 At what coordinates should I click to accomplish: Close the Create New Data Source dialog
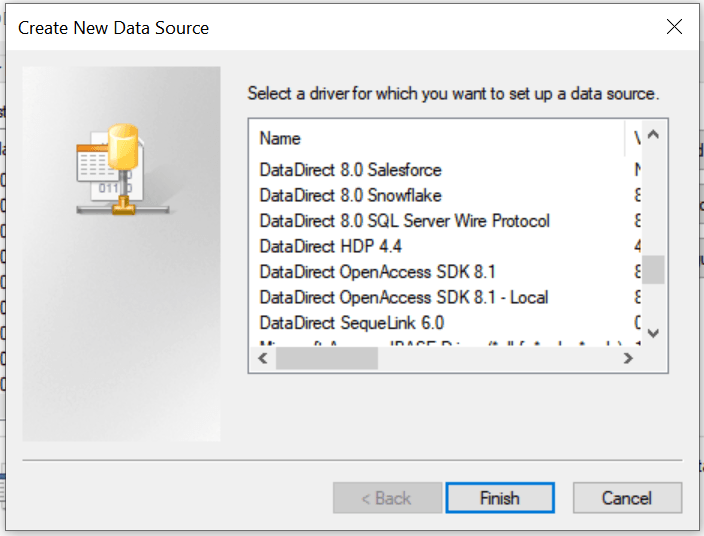[x=674, y=27]
